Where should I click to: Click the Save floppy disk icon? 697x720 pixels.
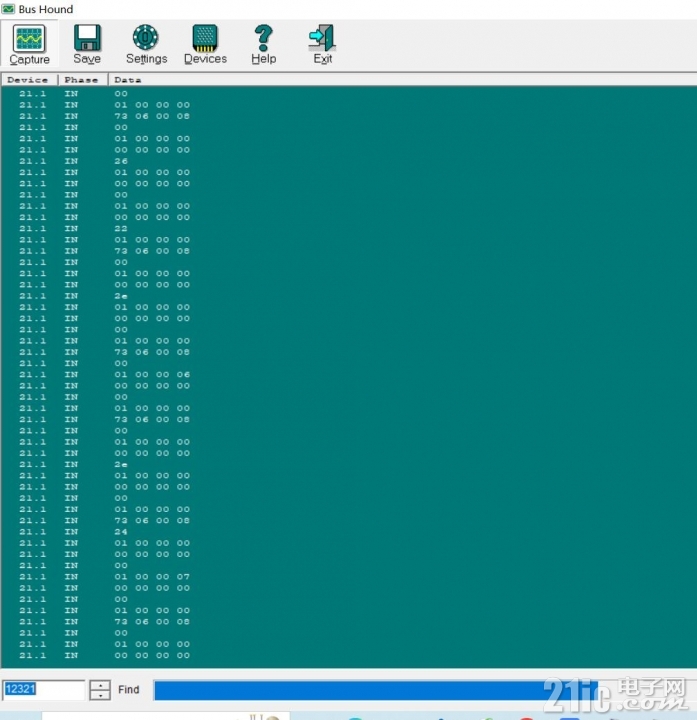[x=87, y=38]
